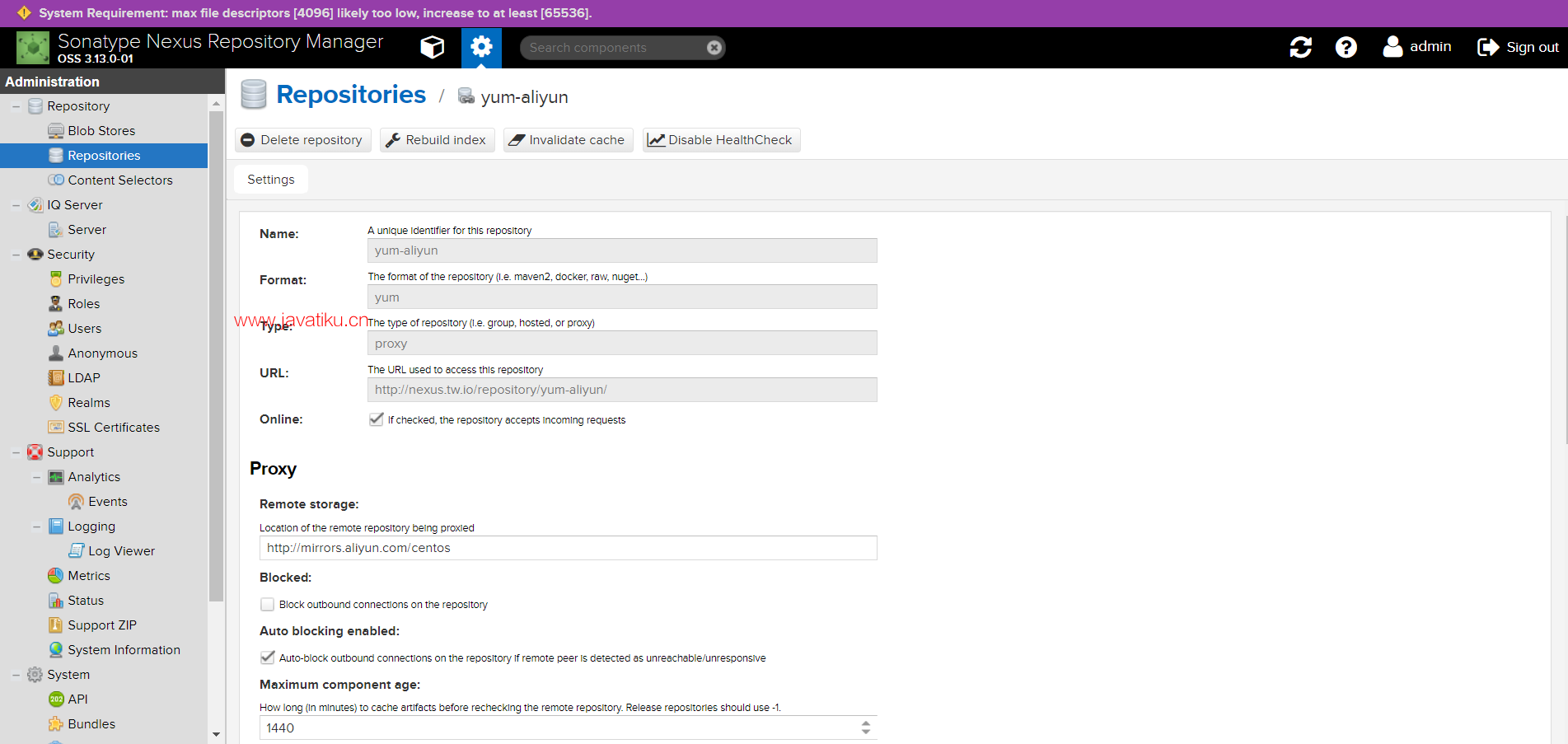Click the Name field yum-aliyun
Screen dimensions: 1568x744
point(622,250)
